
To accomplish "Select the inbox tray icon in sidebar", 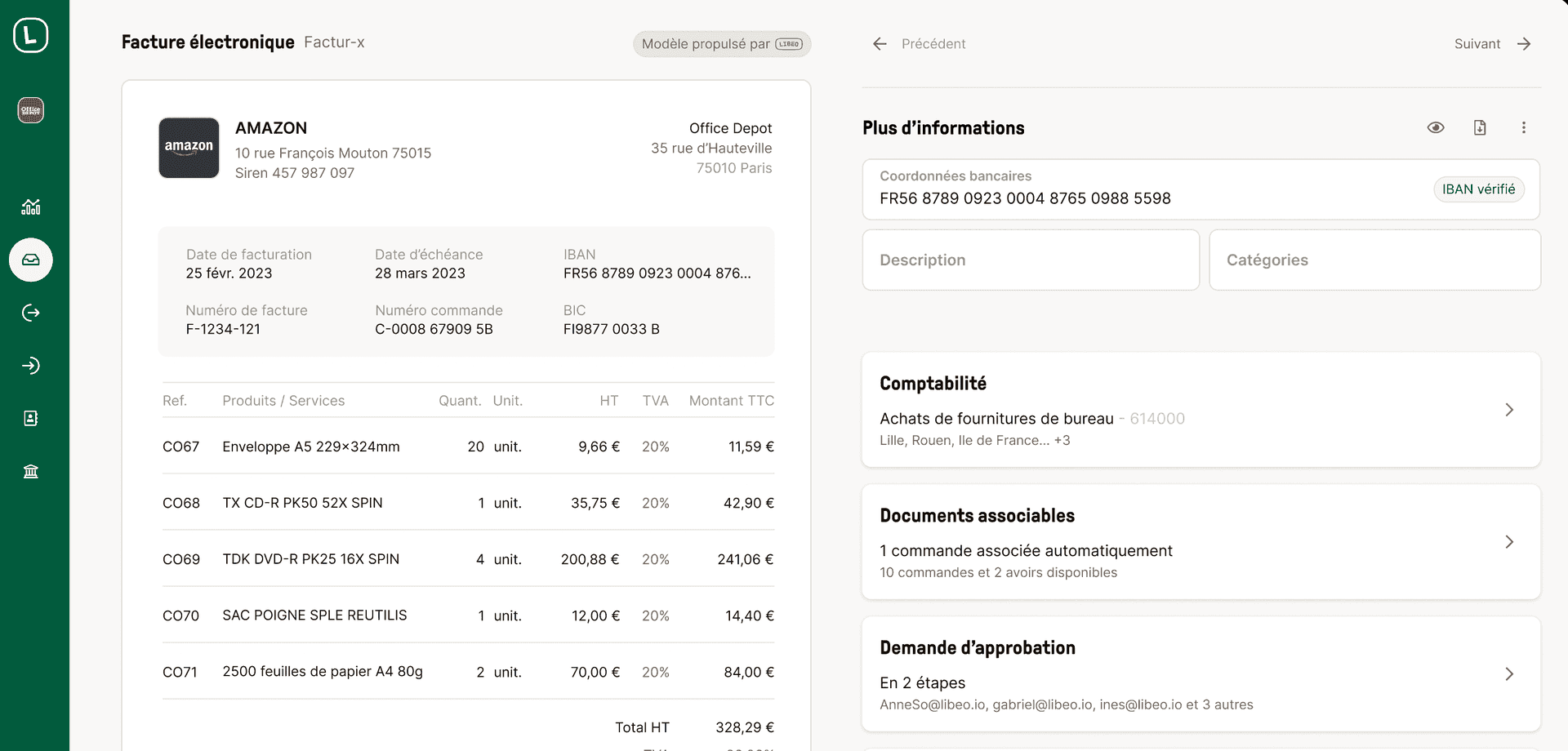I will [x=31, y=260].
